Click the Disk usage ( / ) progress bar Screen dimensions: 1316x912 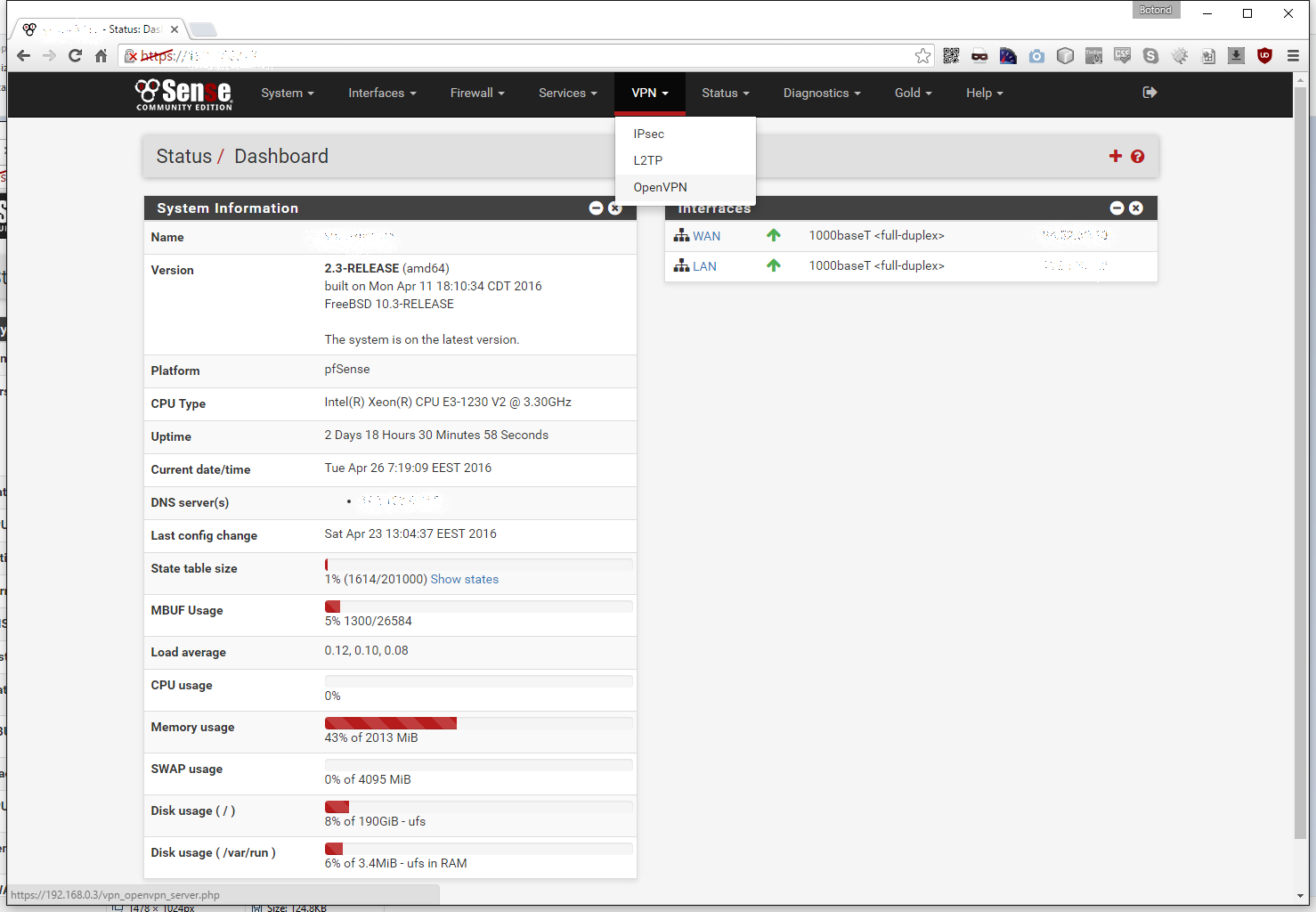click(478, 807)
